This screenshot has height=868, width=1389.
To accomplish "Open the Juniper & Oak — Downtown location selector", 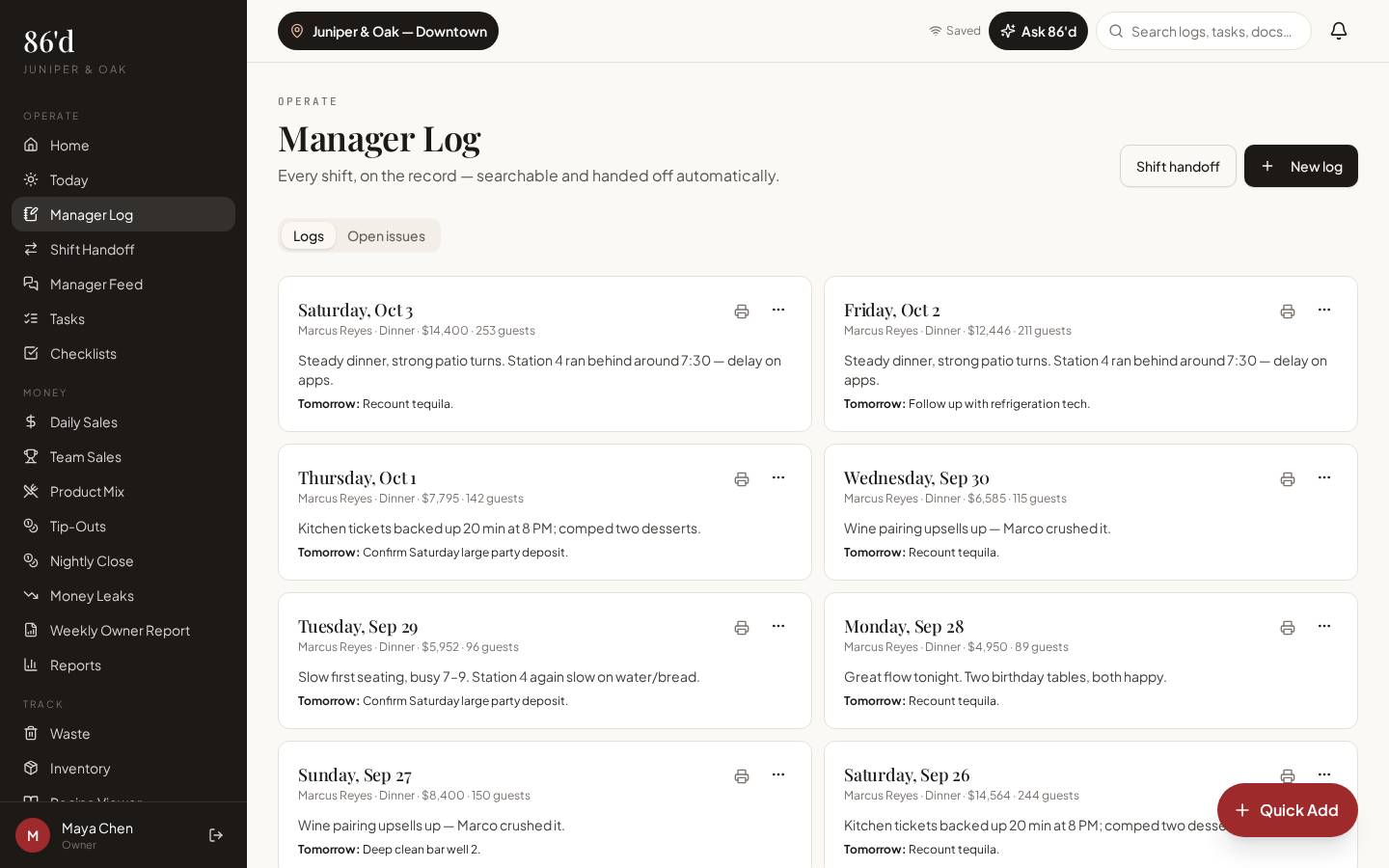I will 388,31.
